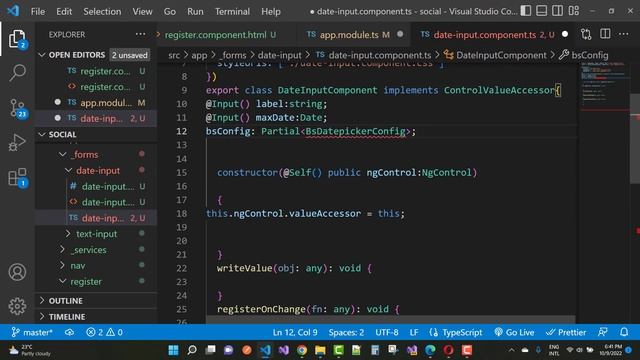The width and height of the screenshot is (640, 360).
Task: Switch to app.module.ts tab
Action: pos(354,35)
